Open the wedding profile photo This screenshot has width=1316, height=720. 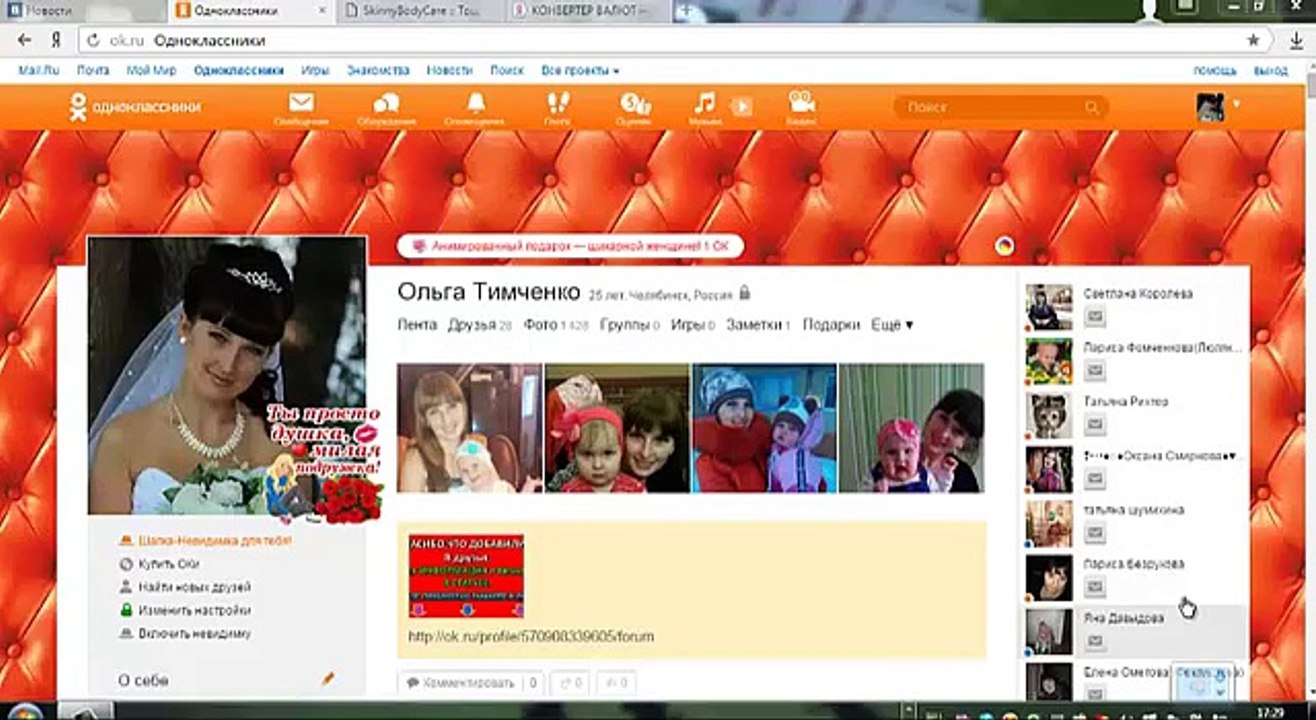coord(227,376)
